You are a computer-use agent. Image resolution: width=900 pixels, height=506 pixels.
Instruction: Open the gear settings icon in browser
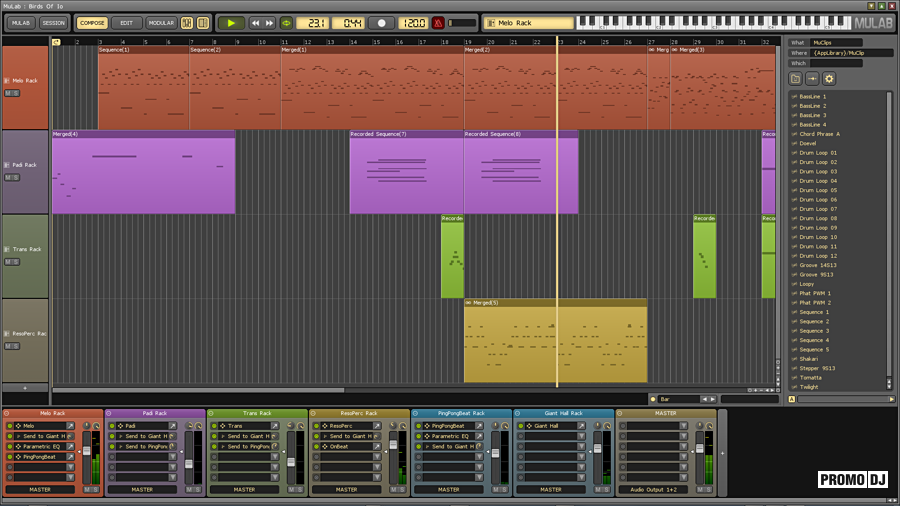829,79
